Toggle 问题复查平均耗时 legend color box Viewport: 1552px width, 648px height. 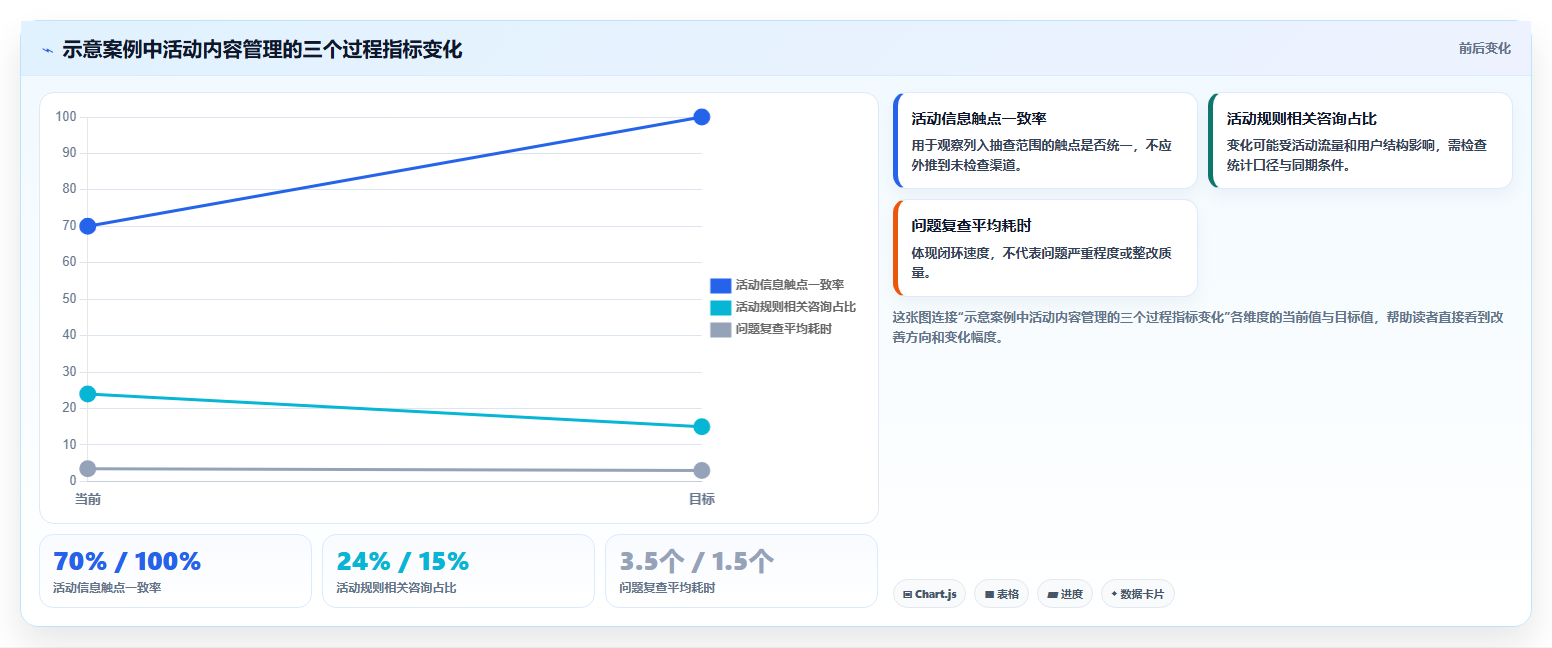pyautogui.click(x=721, y=329)
